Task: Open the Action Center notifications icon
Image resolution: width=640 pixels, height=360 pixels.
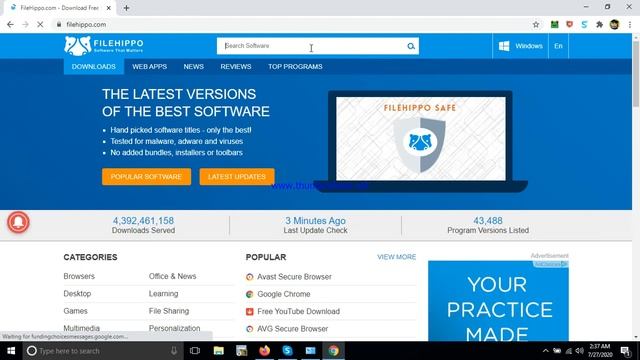Action: (x=625, y=351)
